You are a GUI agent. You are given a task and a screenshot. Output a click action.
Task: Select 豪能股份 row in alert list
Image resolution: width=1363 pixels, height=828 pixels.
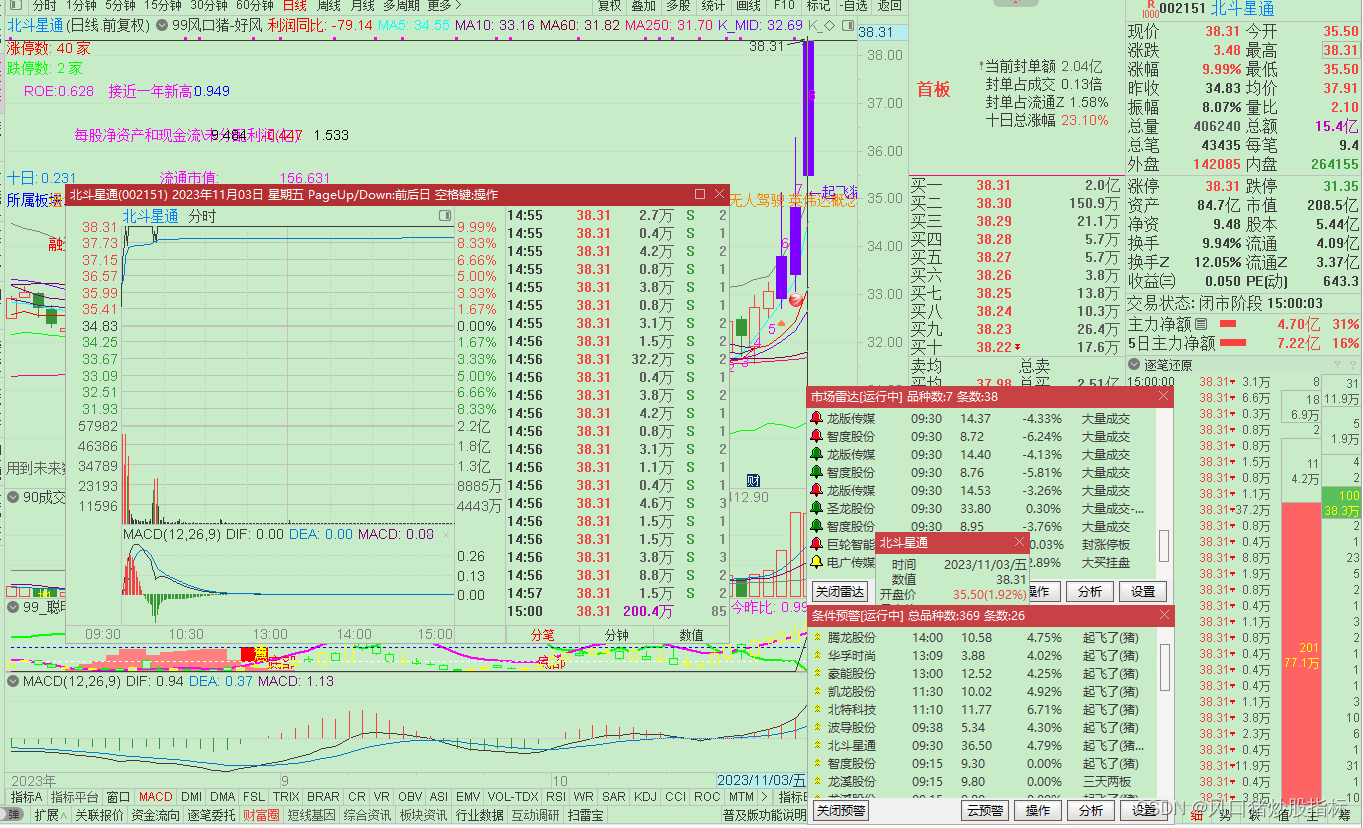(985, 674)
